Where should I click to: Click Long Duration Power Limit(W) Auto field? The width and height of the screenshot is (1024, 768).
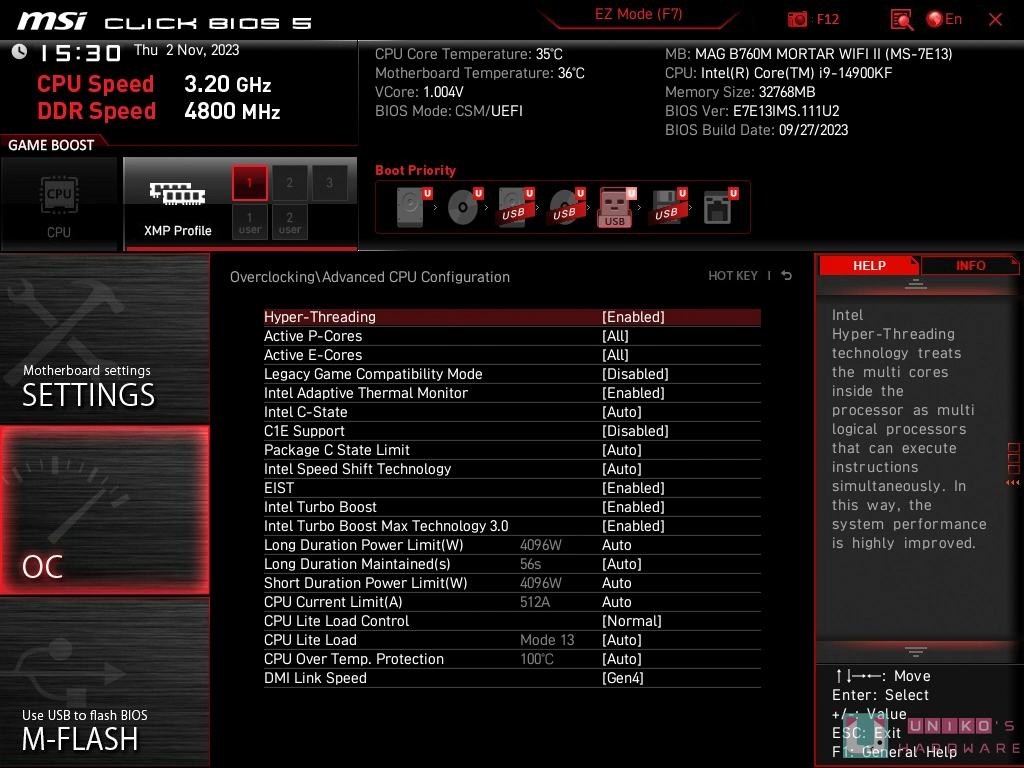coord(617,545)
